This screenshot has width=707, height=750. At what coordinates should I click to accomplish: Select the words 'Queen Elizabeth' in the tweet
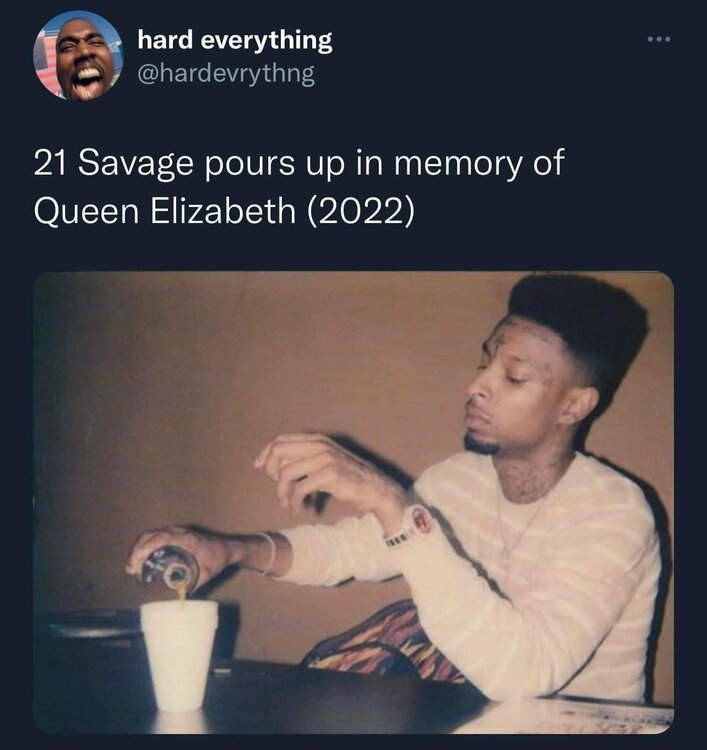pos(165,210)
